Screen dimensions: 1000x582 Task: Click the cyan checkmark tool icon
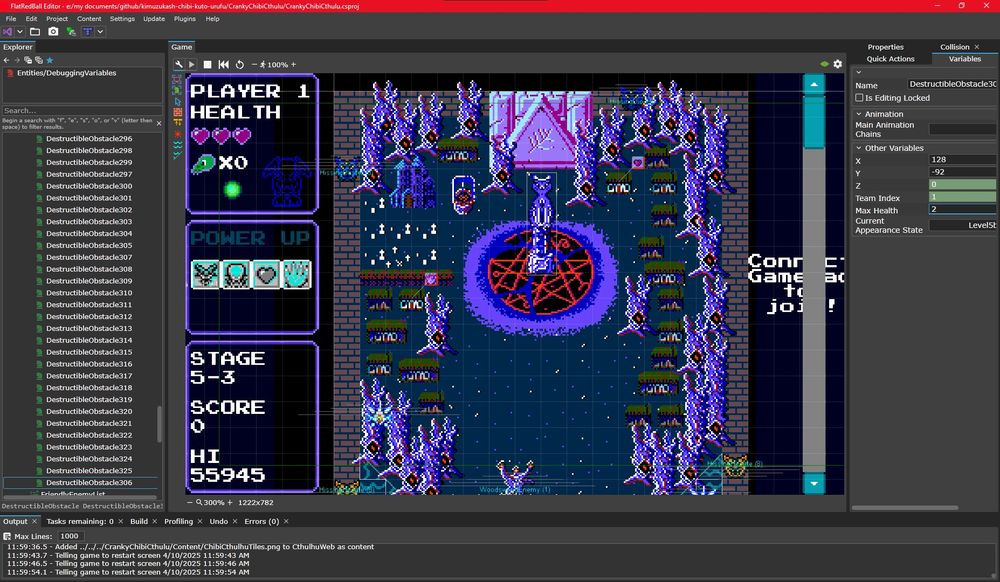(x=177, y=155)
